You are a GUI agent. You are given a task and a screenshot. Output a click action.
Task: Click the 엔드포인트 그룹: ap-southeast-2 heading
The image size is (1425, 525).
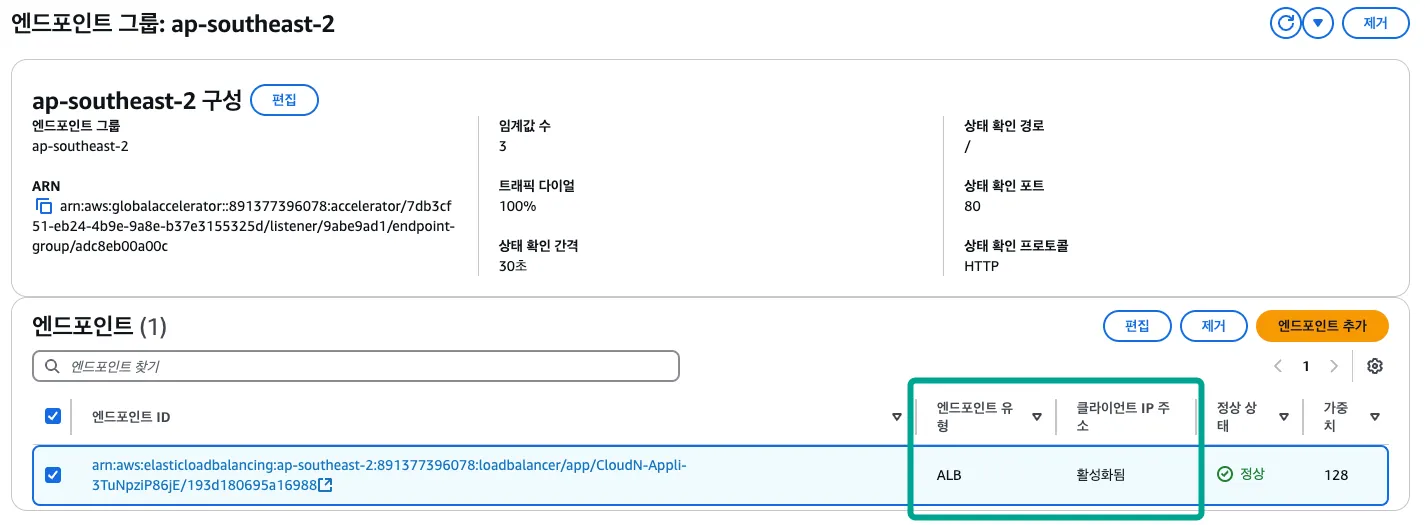172,24
